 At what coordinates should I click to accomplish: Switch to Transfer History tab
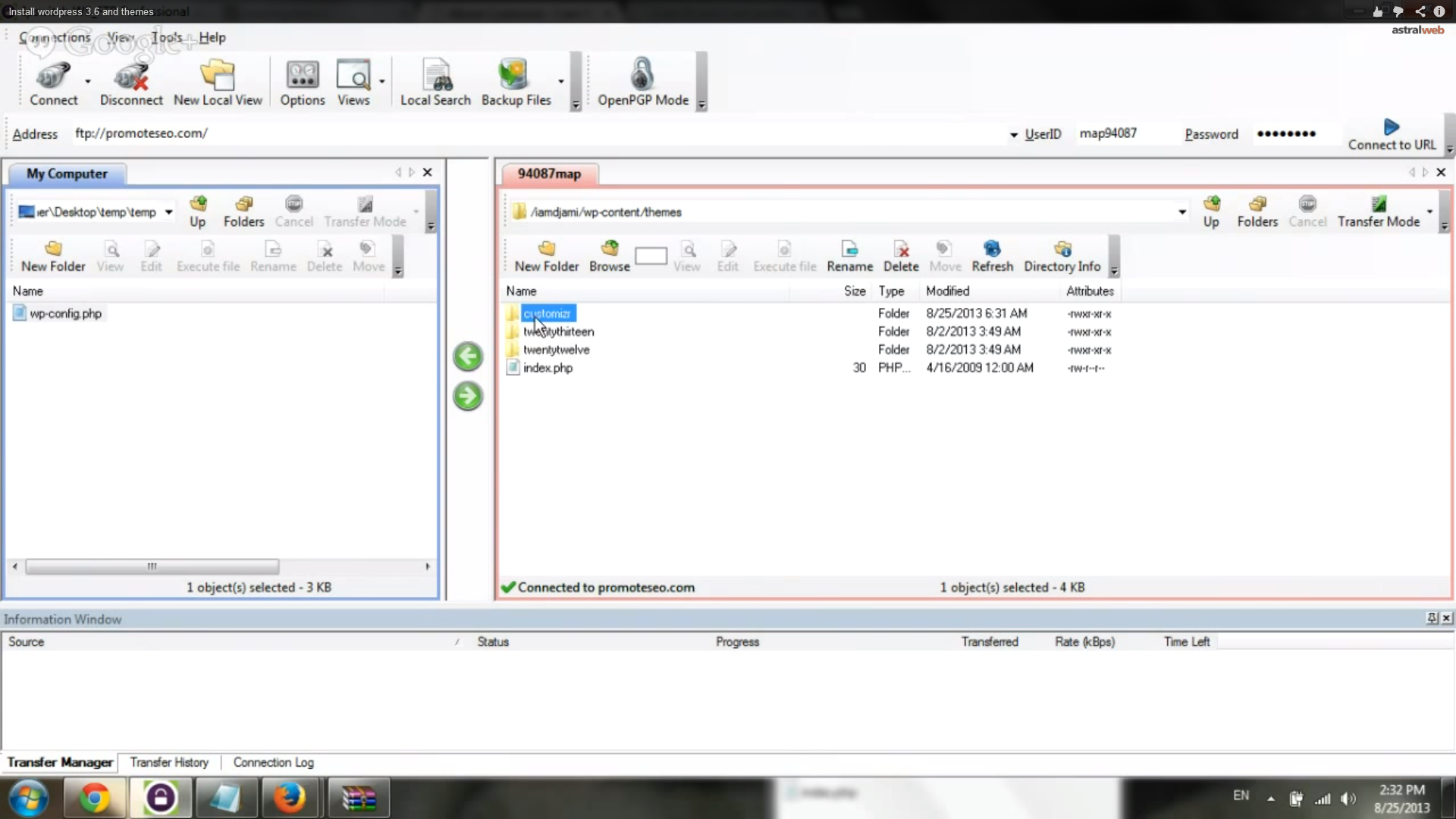point(169,762)
